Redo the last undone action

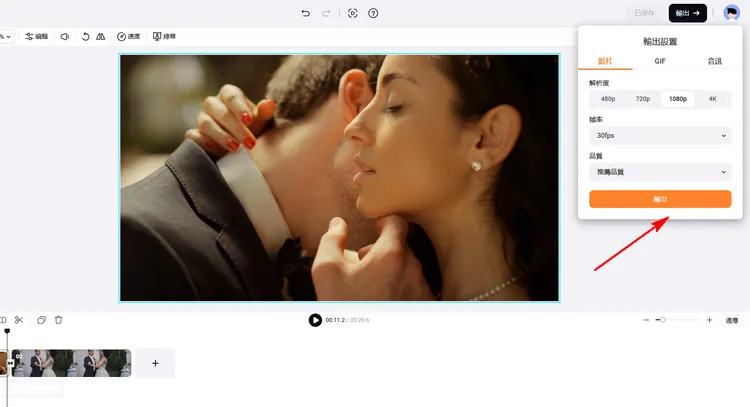(326, 13)
